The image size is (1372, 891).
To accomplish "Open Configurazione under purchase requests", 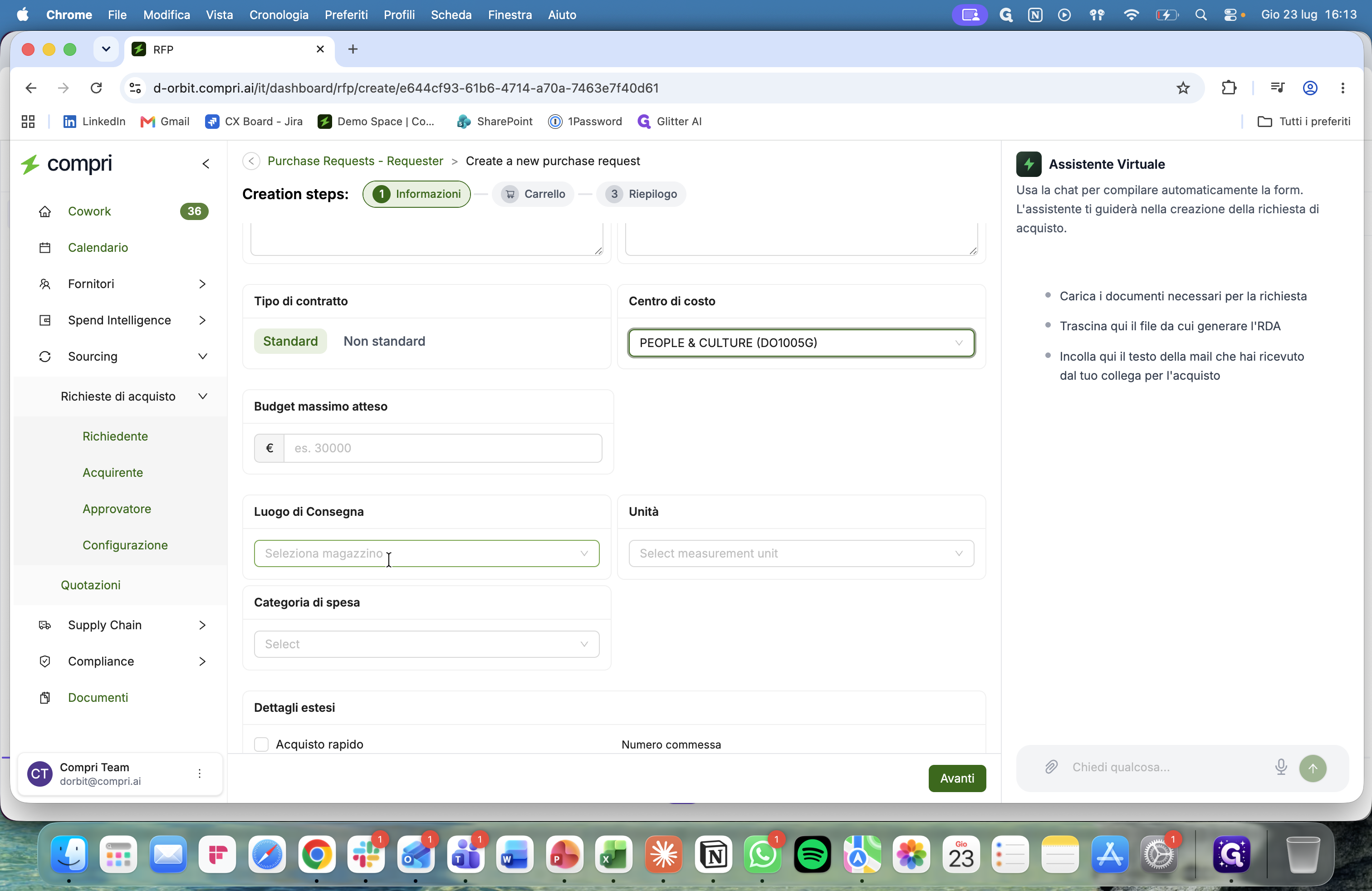I will point(125,545).
